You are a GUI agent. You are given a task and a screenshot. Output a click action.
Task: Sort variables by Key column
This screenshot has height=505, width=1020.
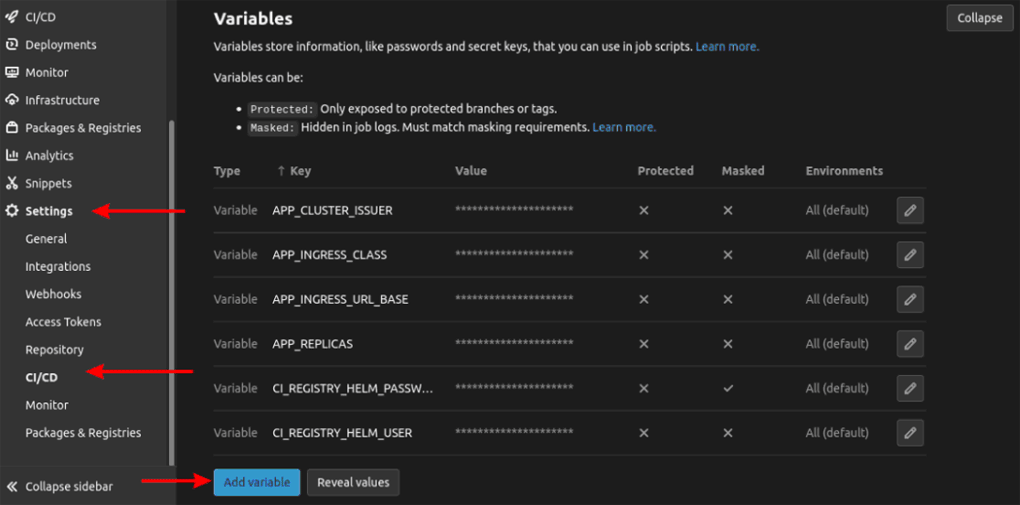[294, 171]
